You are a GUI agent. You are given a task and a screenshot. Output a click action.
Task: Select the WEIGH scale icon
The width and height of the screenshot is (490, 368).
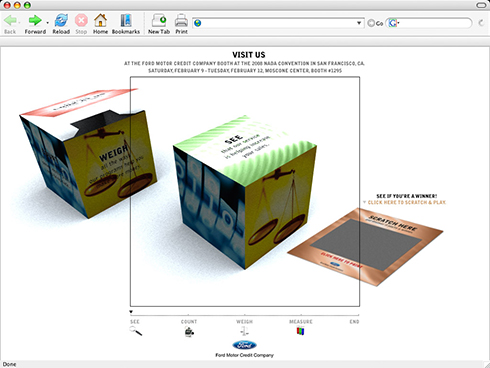tap(244, 331)
